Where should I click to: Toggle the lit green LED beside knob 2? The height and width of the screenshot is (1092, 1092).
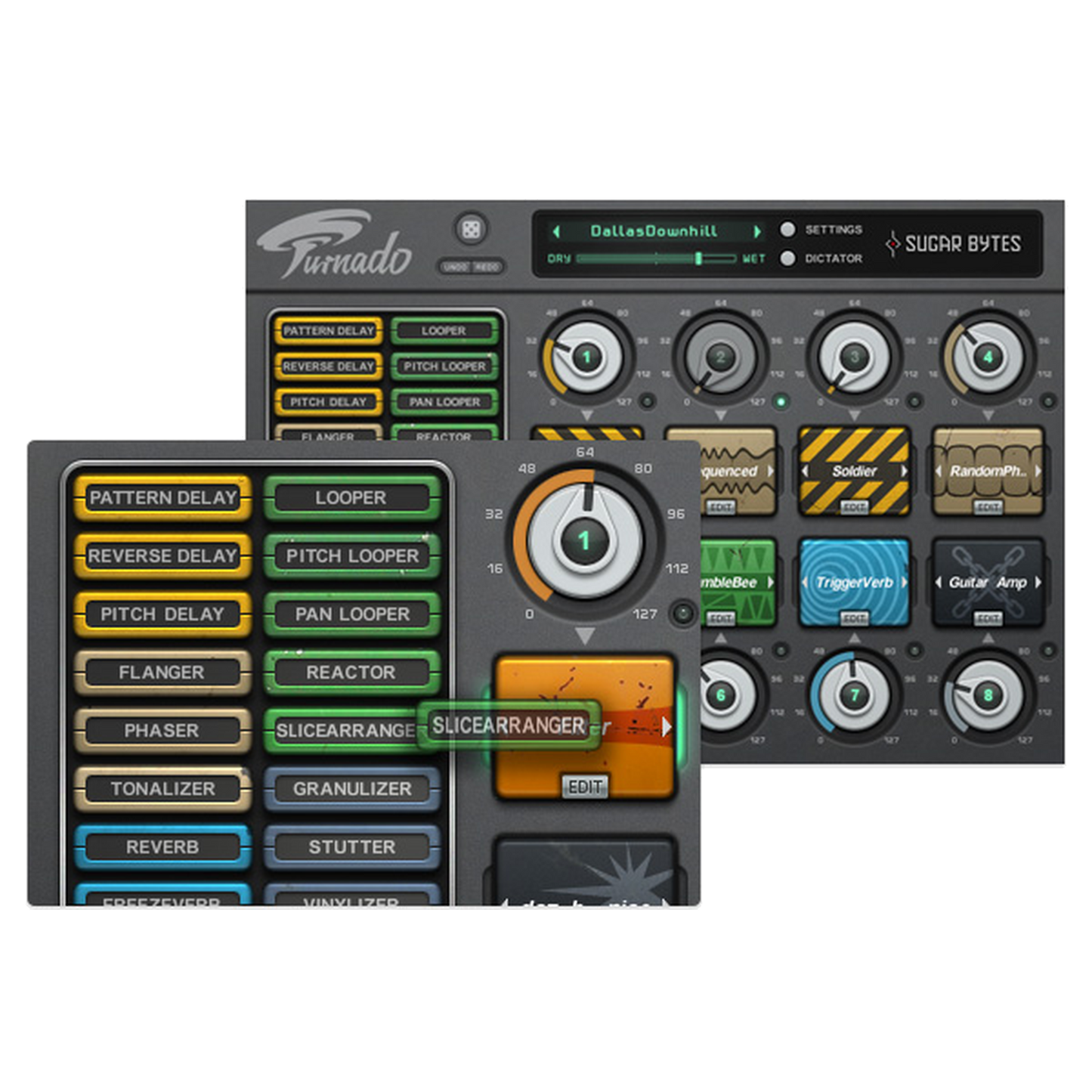point(781,401)
